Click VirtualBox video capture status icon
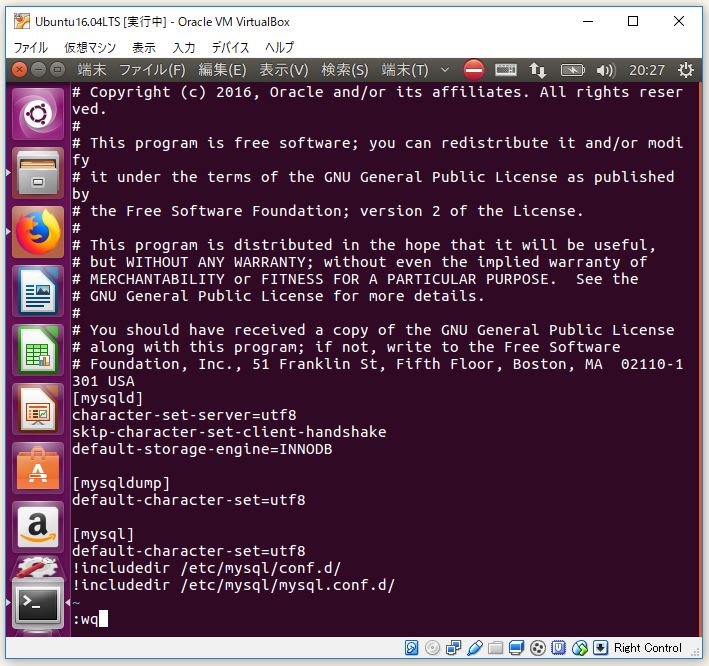Viewport: 709px width, 666px height. coord(538,648)
